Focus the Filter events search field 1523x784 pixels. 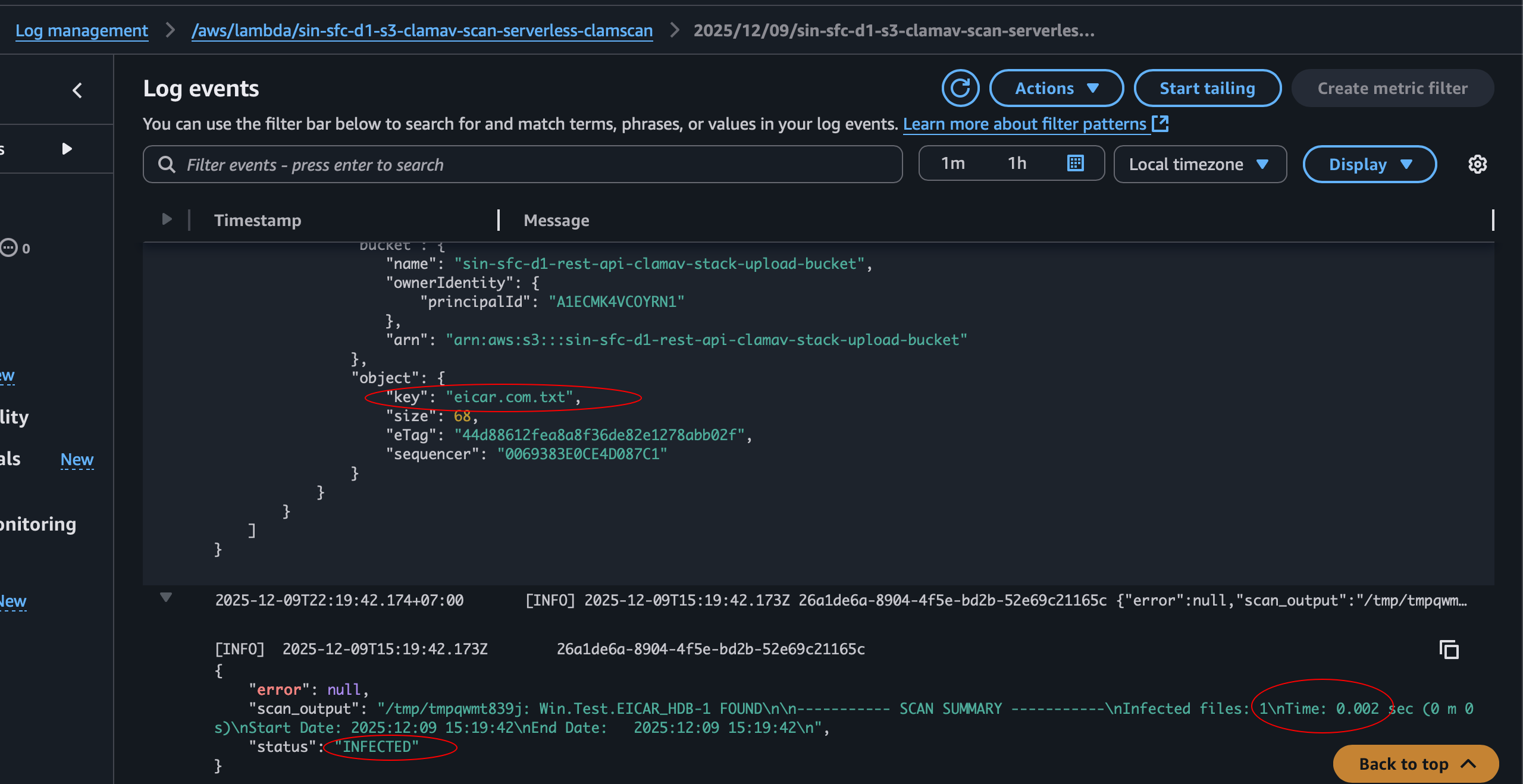[x=523, y=164]
